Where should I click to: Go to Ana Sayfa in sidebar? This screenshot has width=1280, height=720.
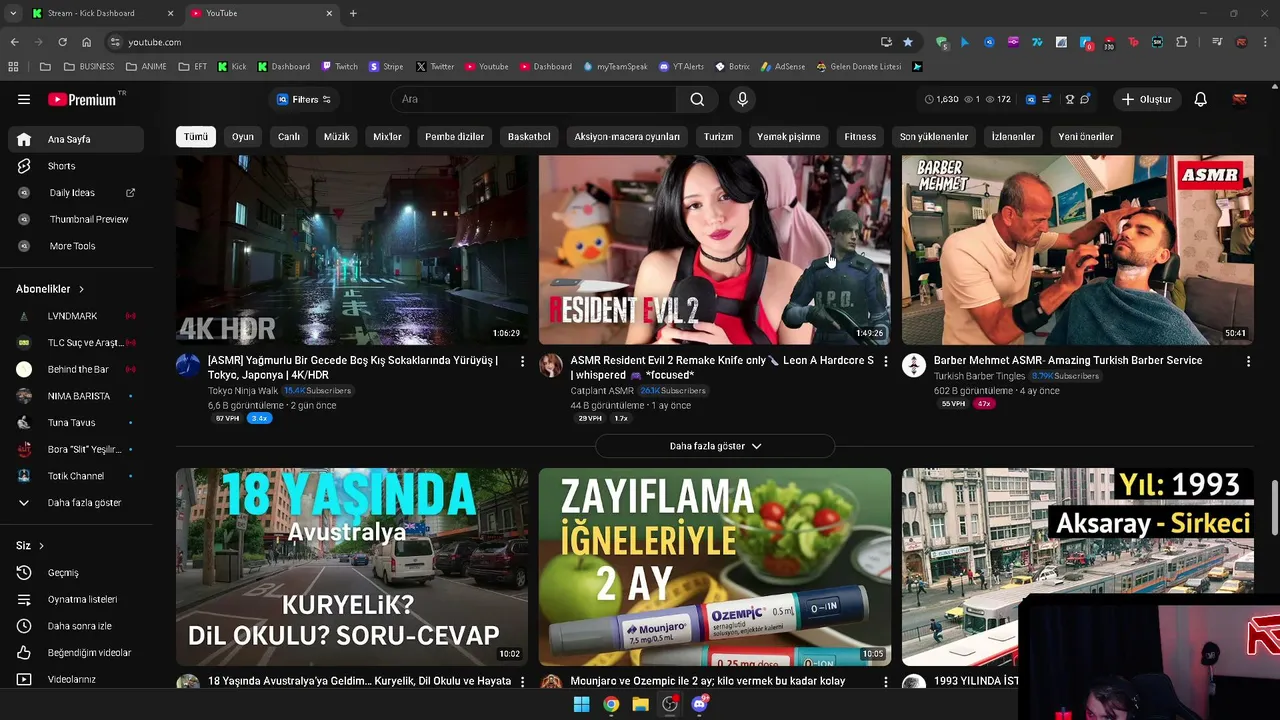click(76, 139)
